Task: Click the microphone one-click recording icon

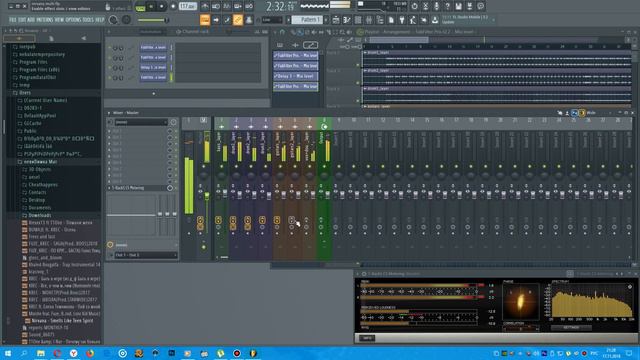Action: point(436,6)
